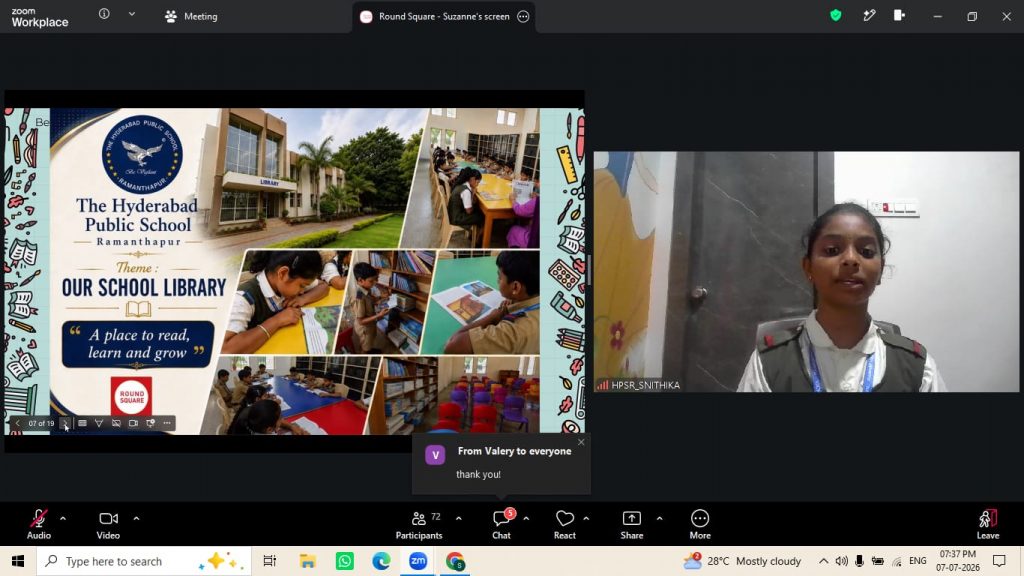
Task: Toggle camera icon in slideshow toolbar
Action: pyautogui.click(x=133, y=423)
